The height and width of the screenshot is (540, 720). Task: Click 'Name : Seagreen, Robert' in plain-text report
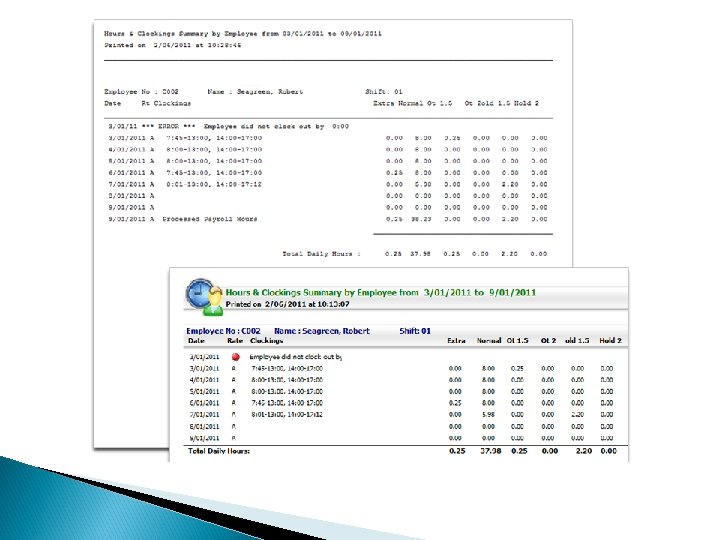[255, 92]
